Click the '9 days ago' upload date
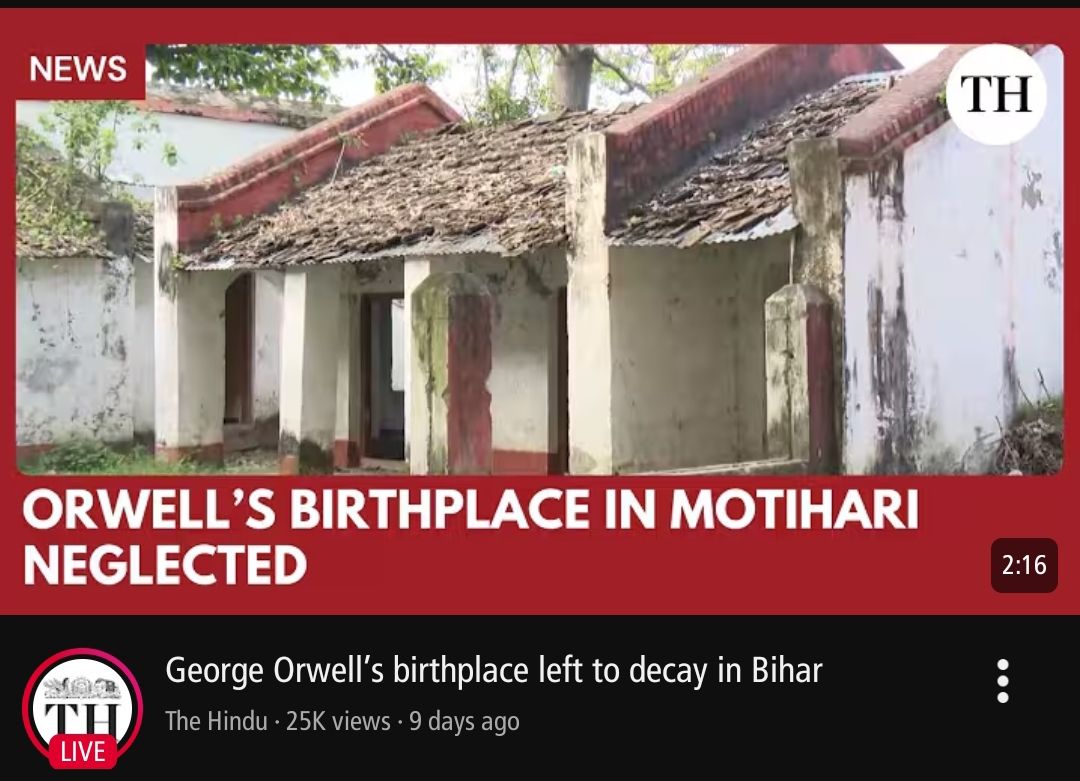 tap(464, 722)
